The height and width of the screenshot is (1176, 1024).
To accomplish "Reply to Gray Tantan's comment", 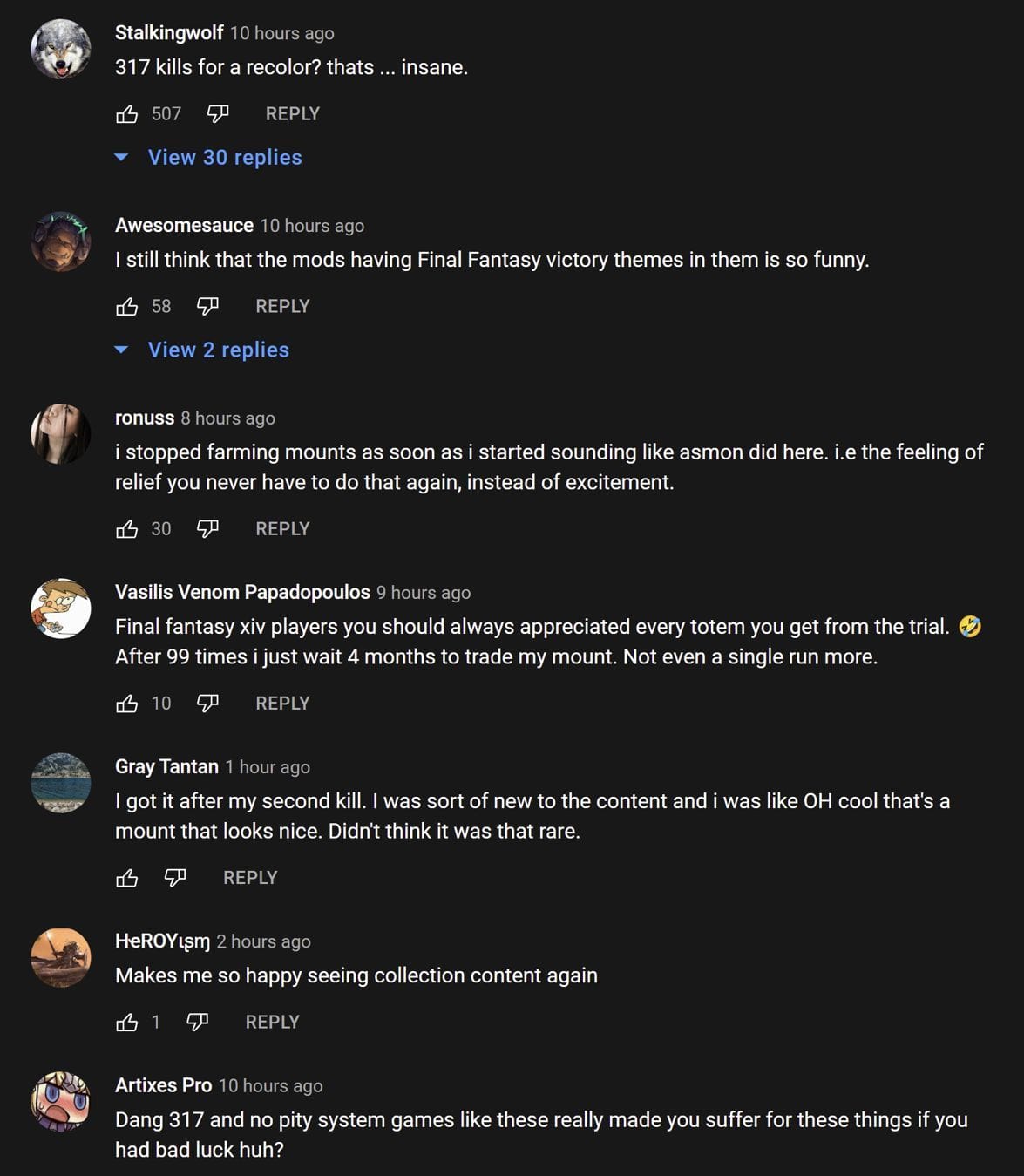I will (250, 878).
